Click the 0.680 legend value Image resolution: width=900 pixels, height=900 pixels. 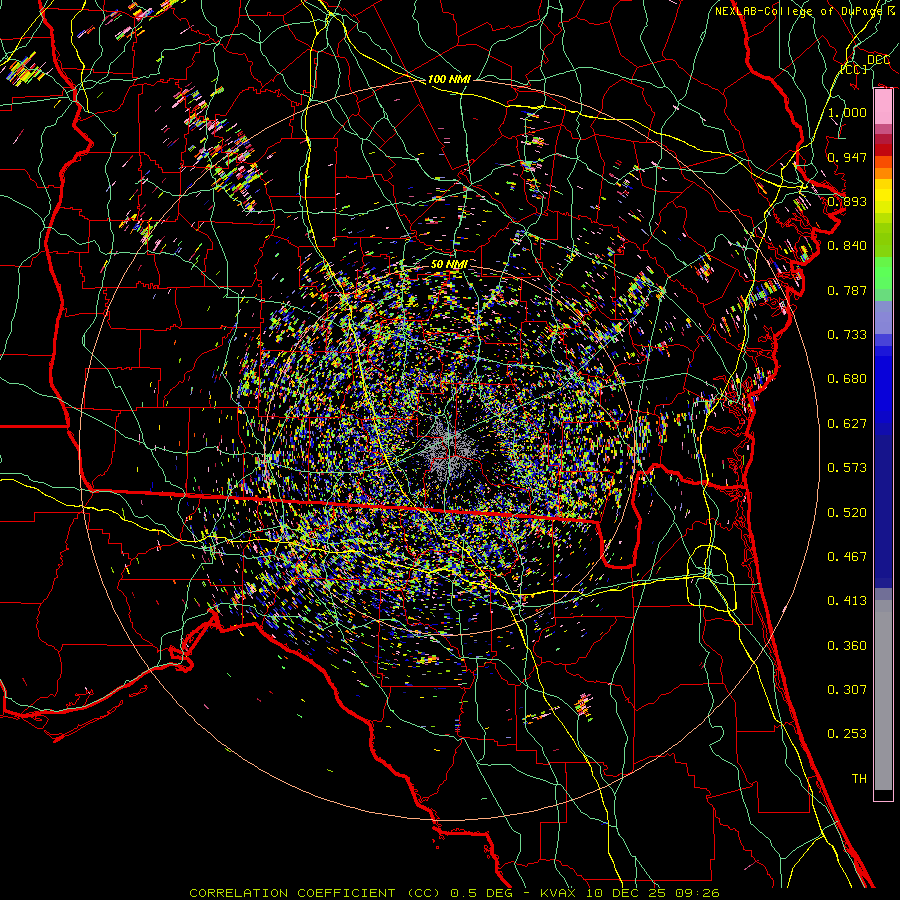point(847,379)
